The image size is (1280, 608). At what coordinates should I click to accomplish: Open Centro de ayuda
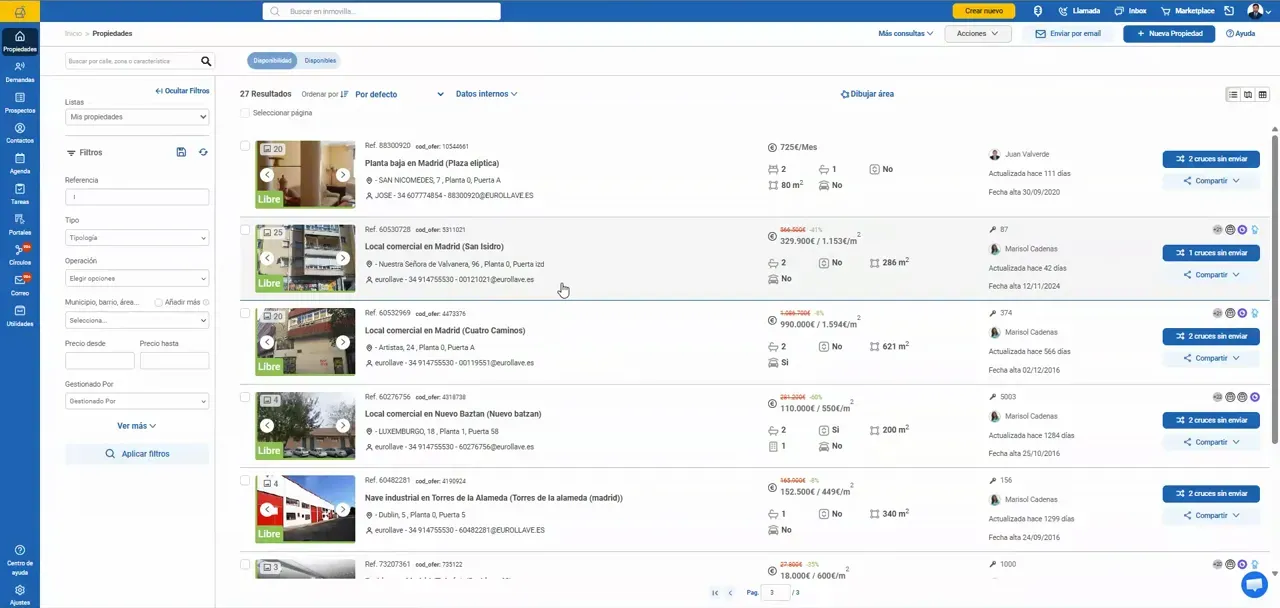(20, 559)
